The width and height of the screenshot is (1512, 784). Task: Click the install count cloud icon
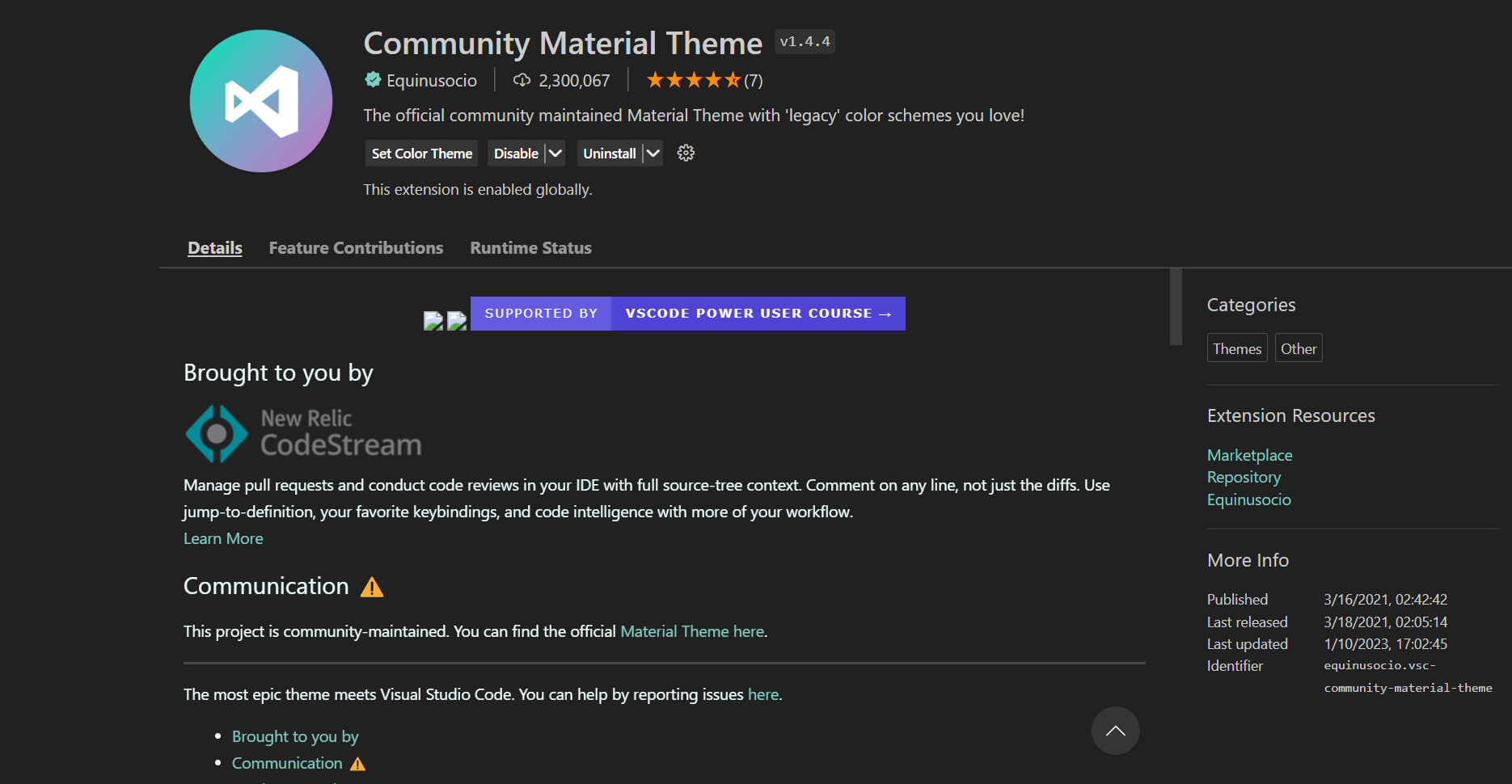point(522,79)
